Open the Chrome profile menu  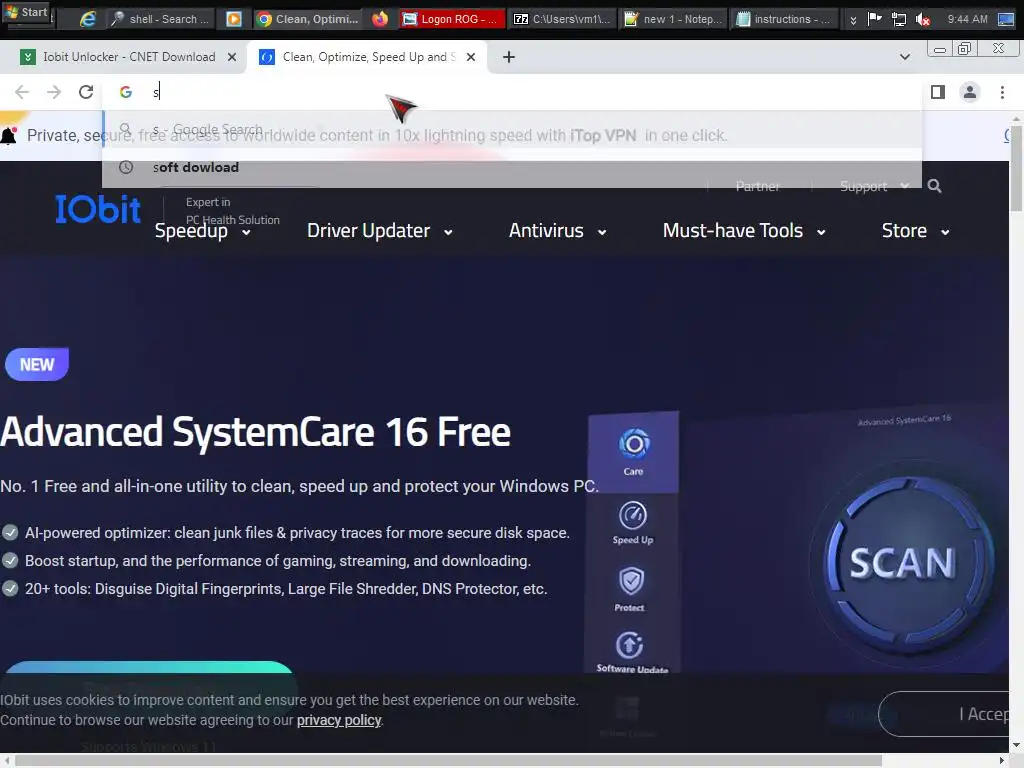[970, 92]
